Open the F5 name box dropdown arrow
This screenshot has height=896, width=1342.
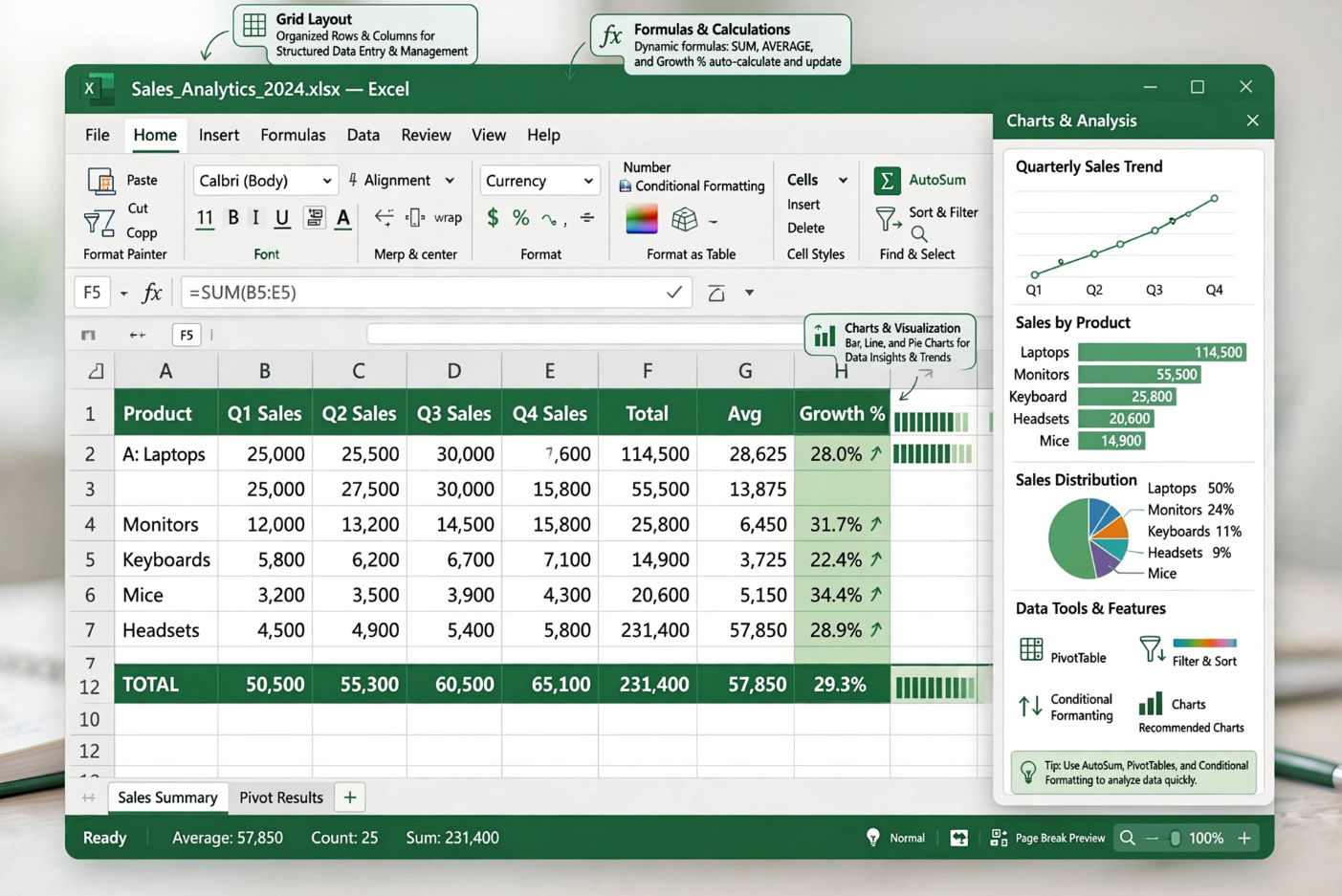tap(123, 294)
